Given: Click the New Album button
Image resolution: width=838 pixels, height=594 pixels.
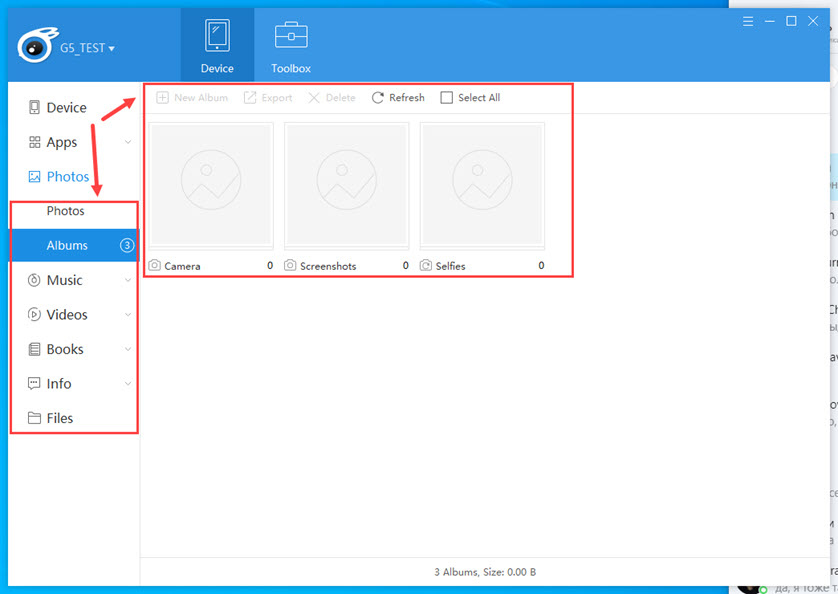Looking at the screenshot, I should tap(191, 97).
